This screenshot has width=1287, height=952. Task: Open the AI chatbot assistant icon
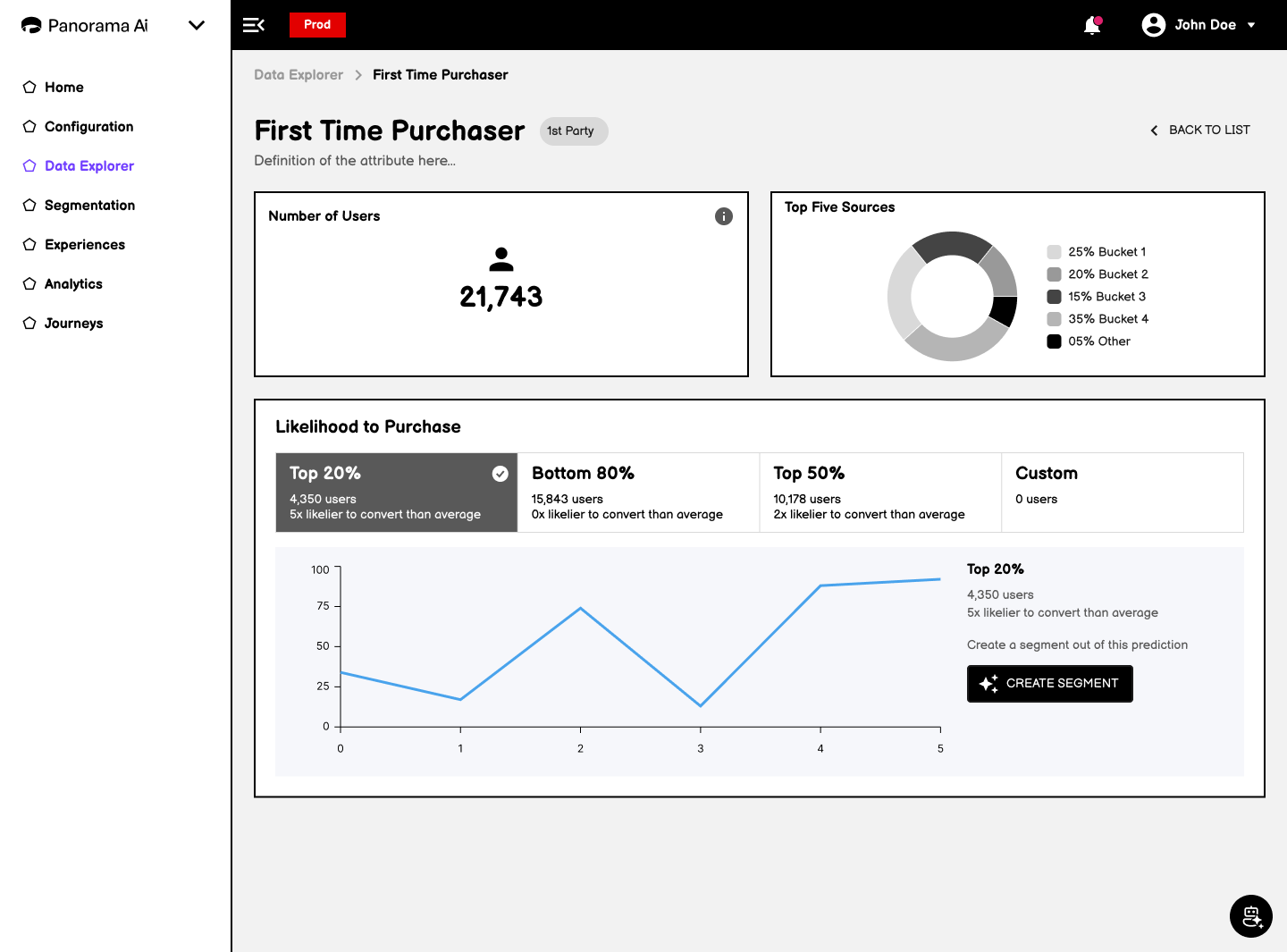1250,915
